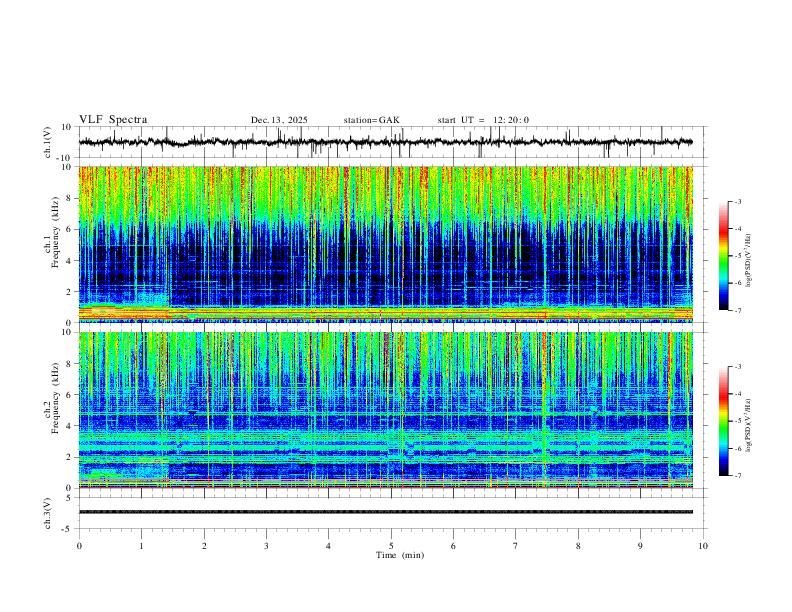Click the 'start UT = 12:20:0' text
The image size is (792, 612).
[483, 120]
